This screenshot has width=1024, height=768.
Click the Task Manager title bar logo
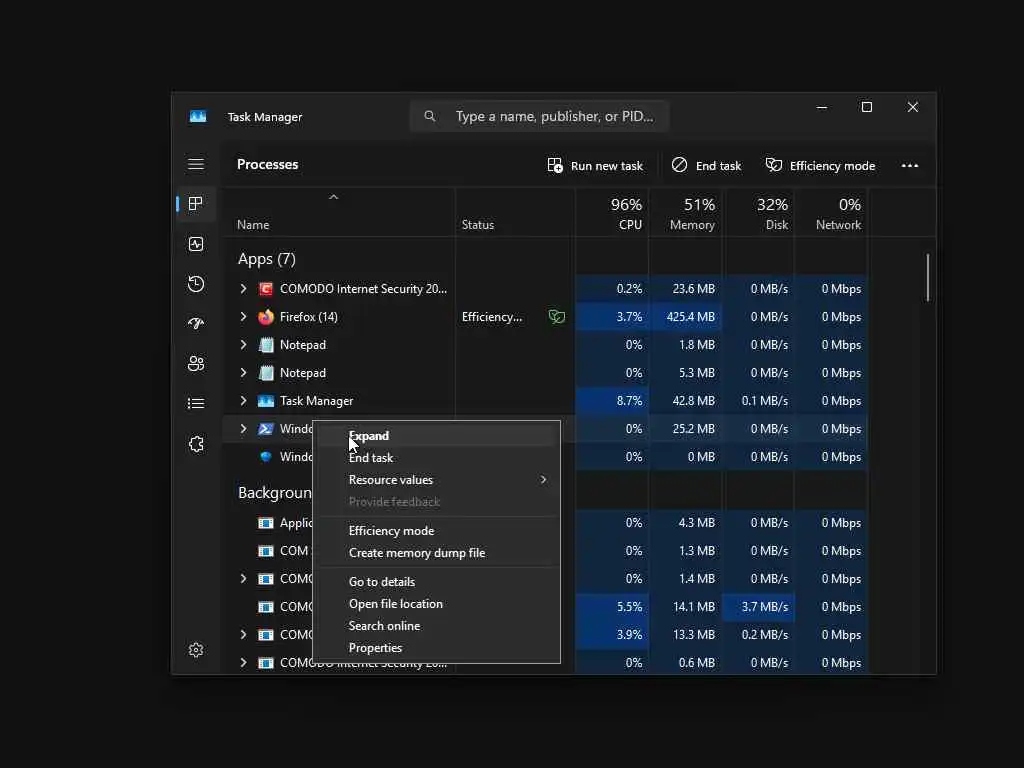(198, 116)
